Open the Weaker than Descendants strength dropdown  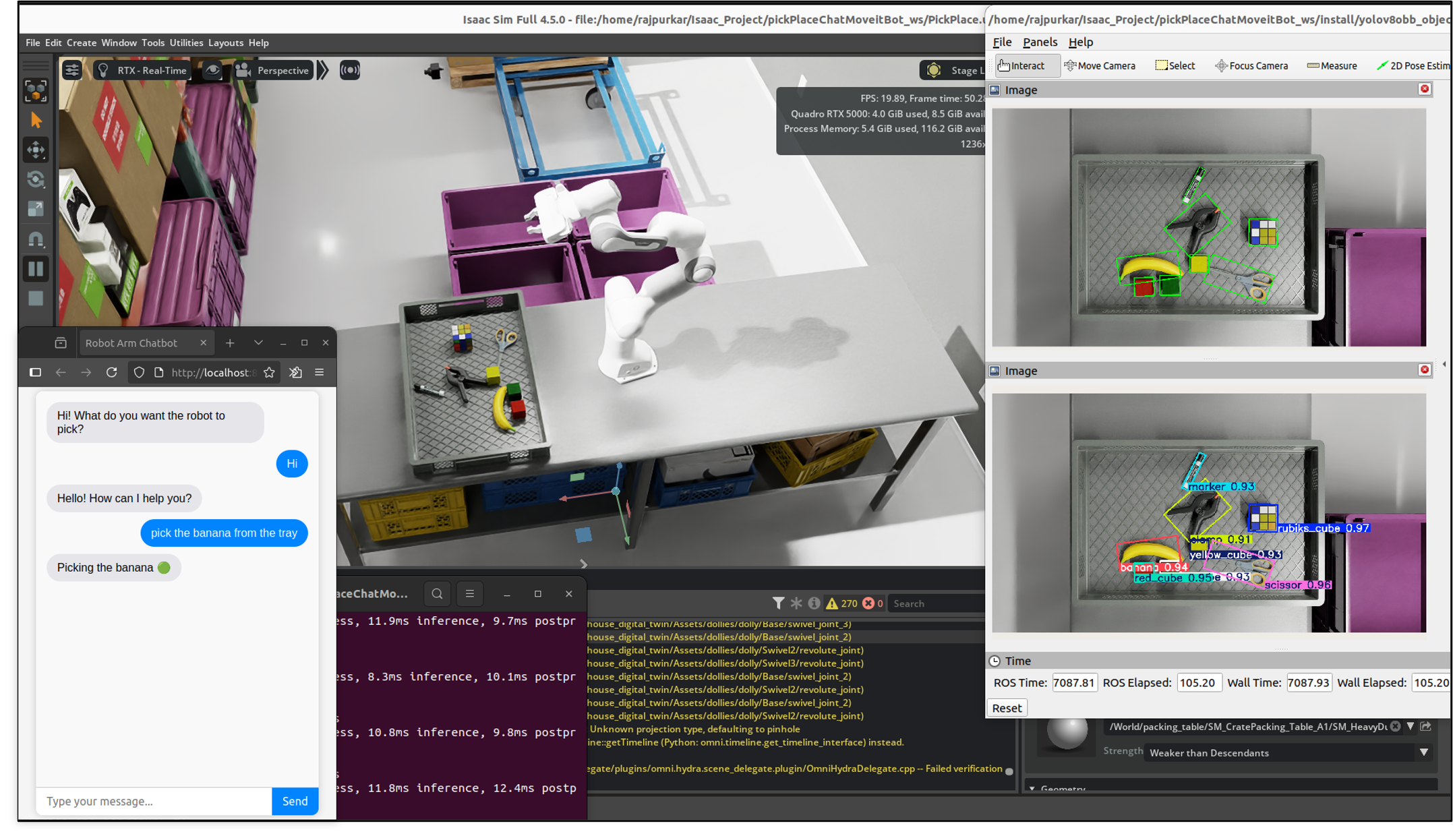coord(1288,752)
